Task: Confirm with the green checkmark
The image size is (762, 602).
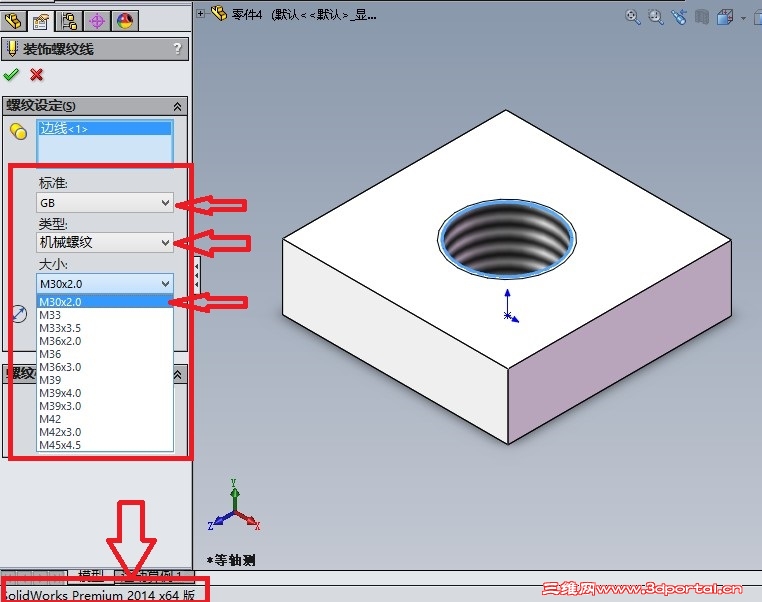Action: (x=11, y=74)
